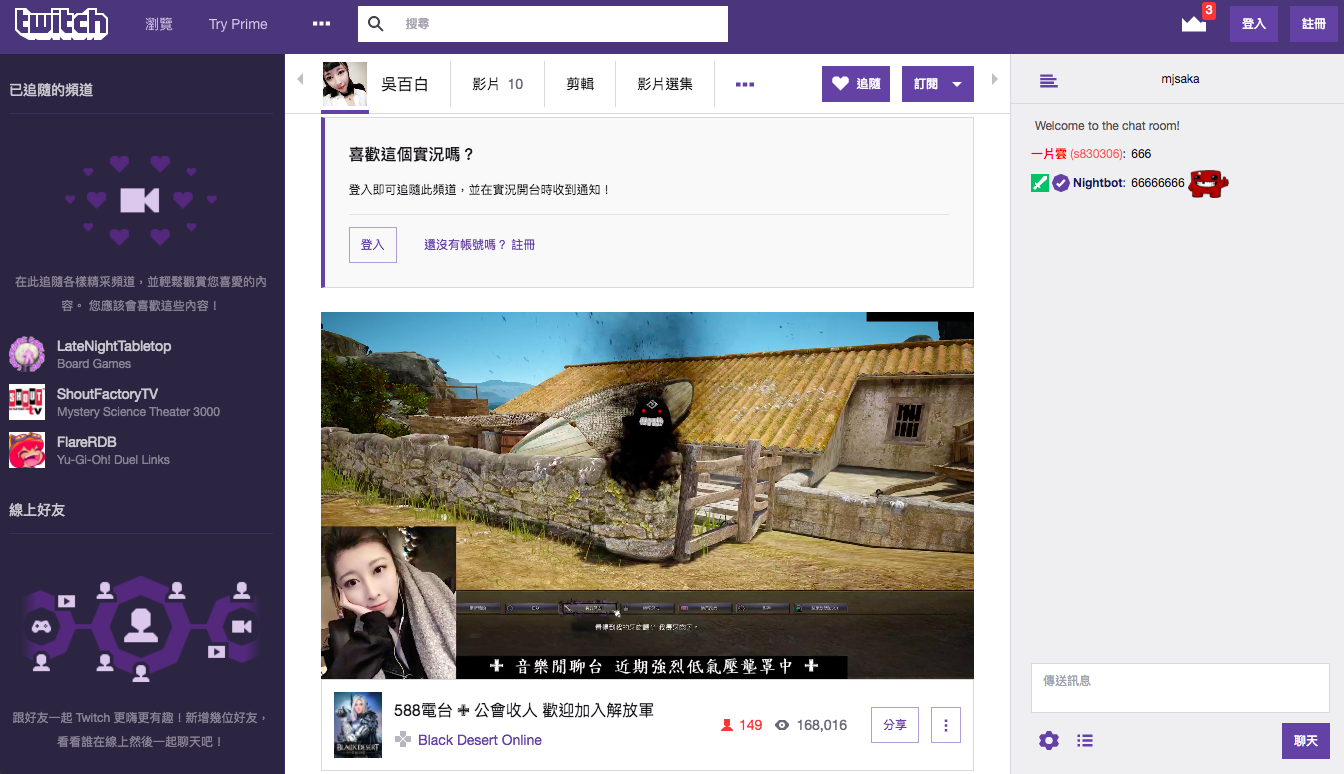Show the chat viewer list icon

1085,740
